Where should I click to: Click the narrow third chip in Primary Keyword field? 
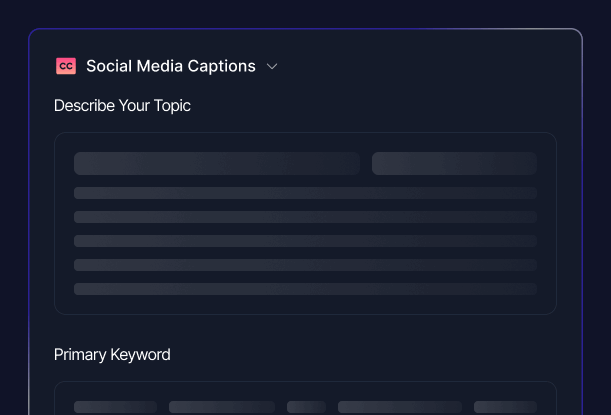(x=306, y=407)
